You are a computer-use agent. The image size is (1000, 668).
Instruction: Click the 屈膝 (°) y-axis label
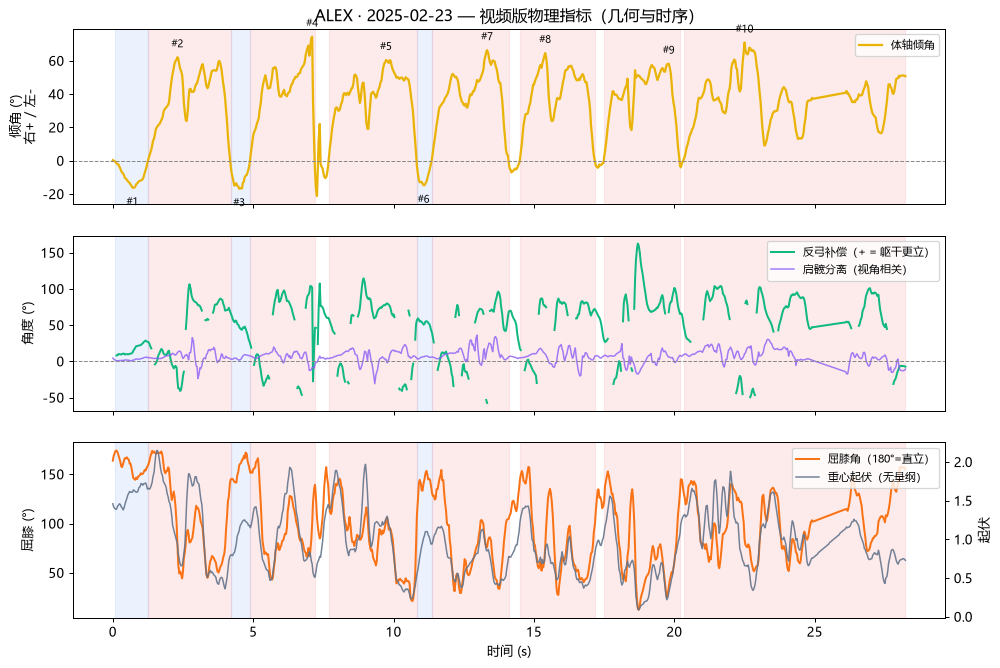[28, 530]
